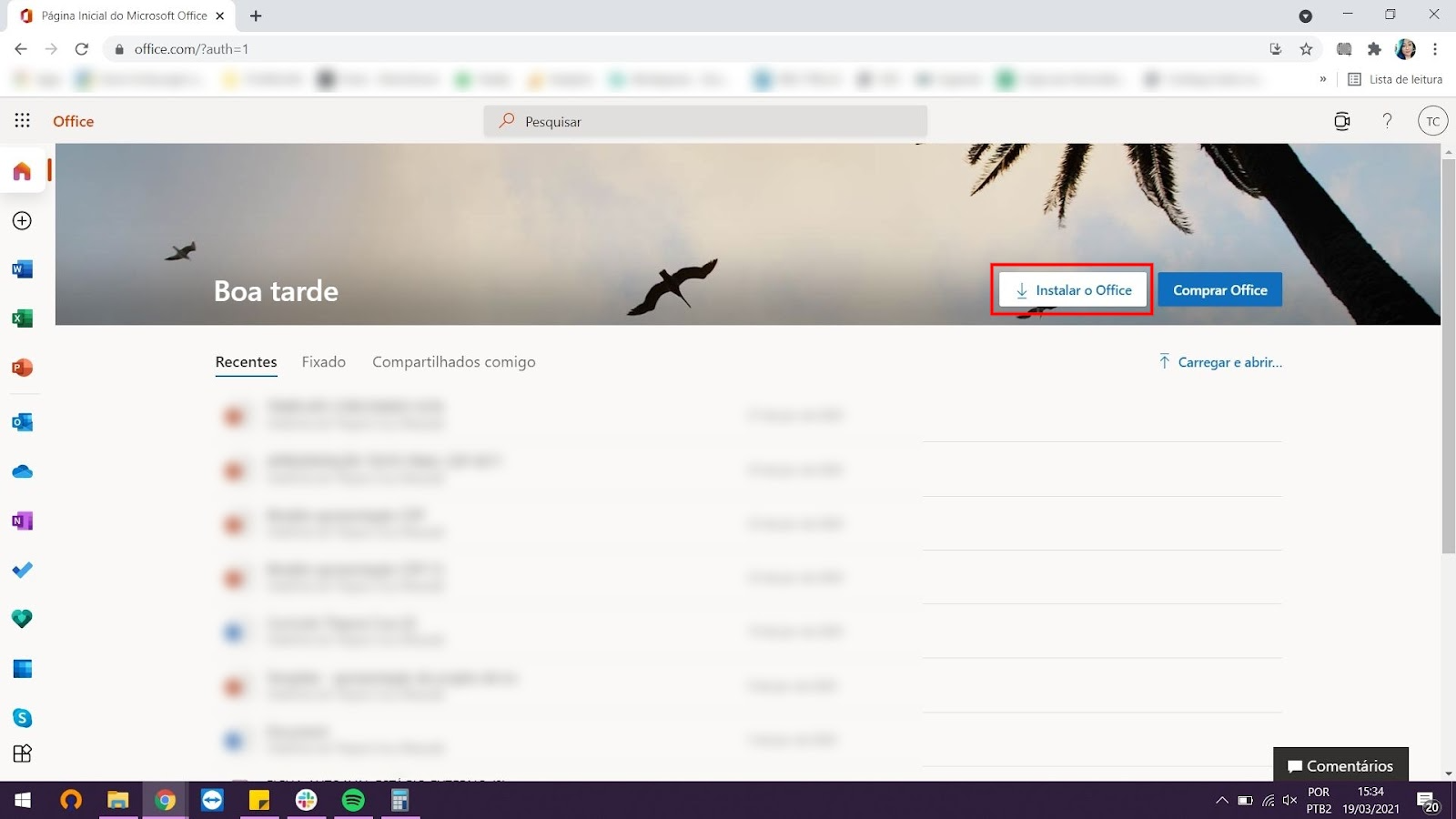Click the Create new plus icon
Screen dimensions: 1456x819
[23, 220]
